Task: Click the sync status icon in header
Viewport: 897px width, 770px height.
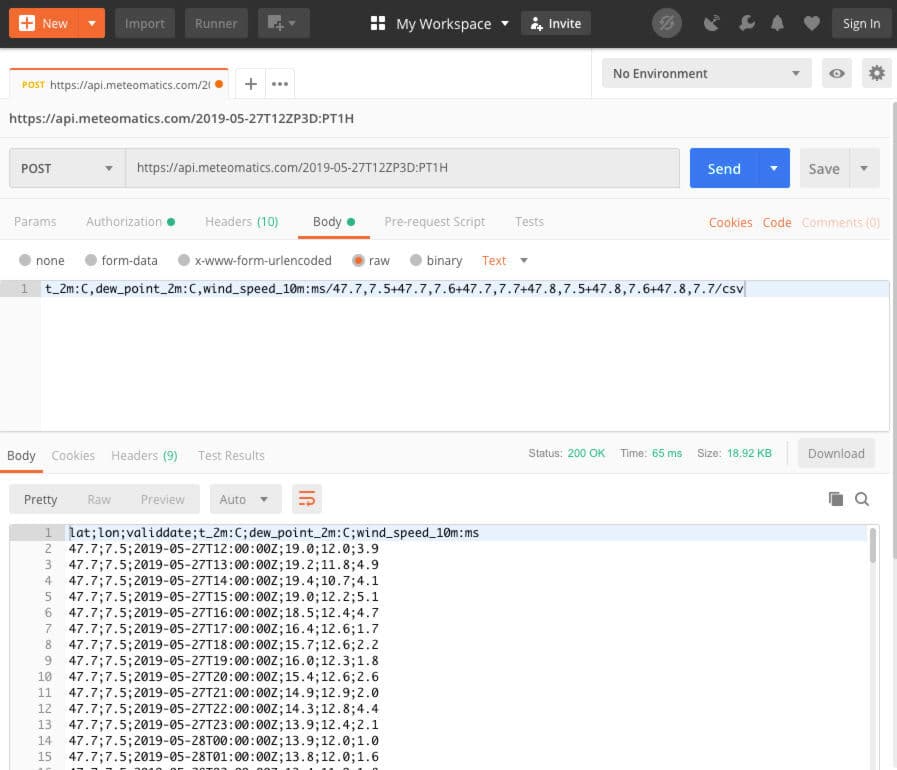Action: [667, 23]
